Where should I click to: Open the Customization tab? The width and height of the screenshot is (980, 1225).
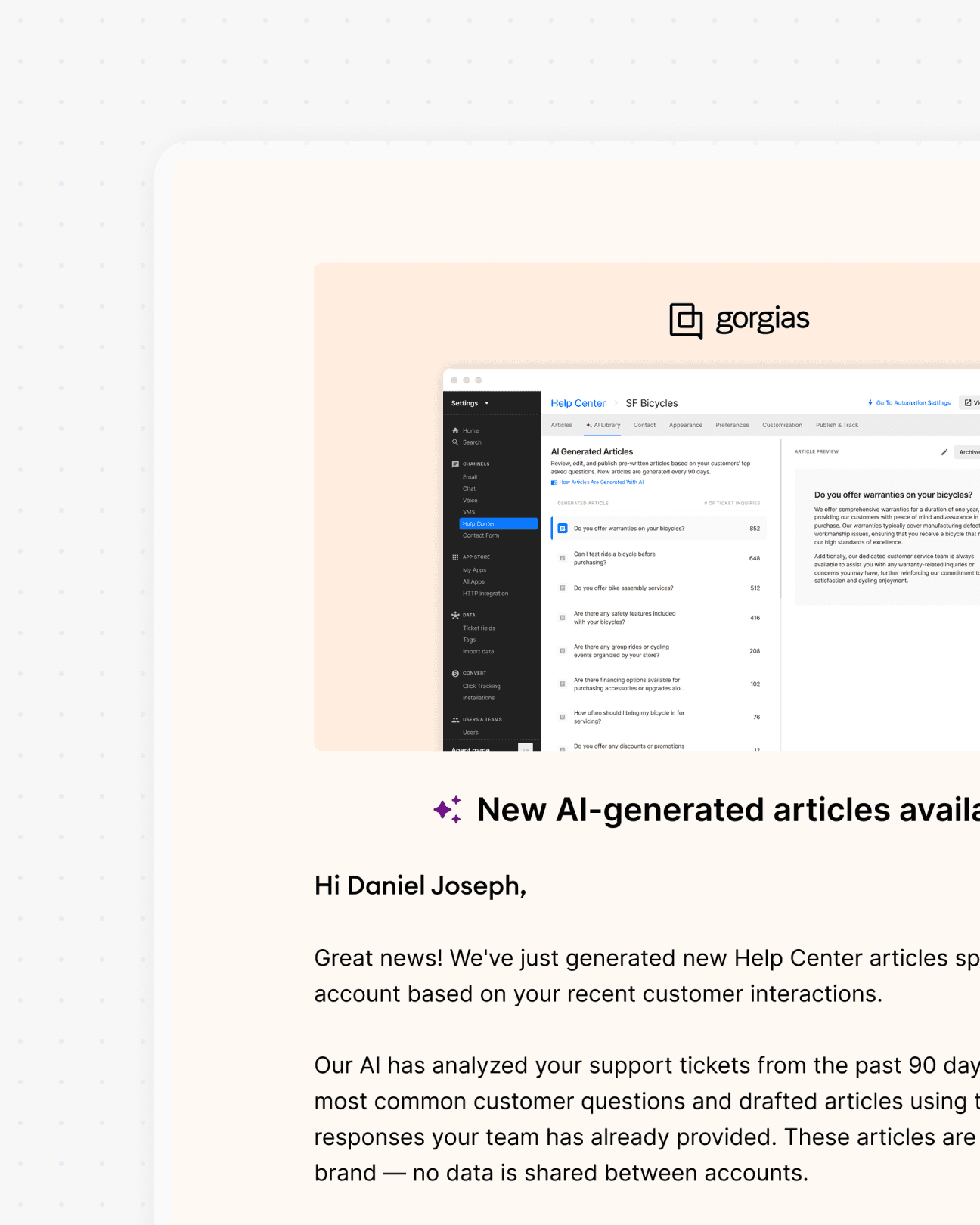tap(782, 425)
